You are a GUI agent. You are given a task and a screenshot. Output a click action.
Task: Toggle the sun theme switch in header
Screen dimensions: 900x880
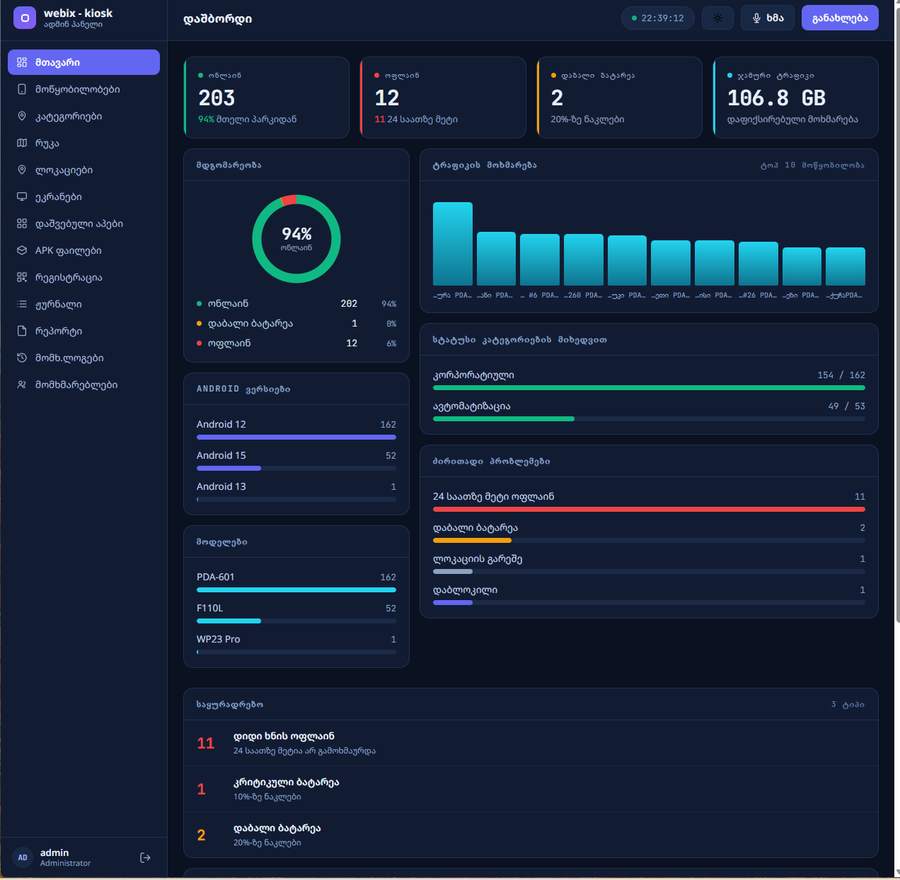pyautogui.click(x=717, y=18)
